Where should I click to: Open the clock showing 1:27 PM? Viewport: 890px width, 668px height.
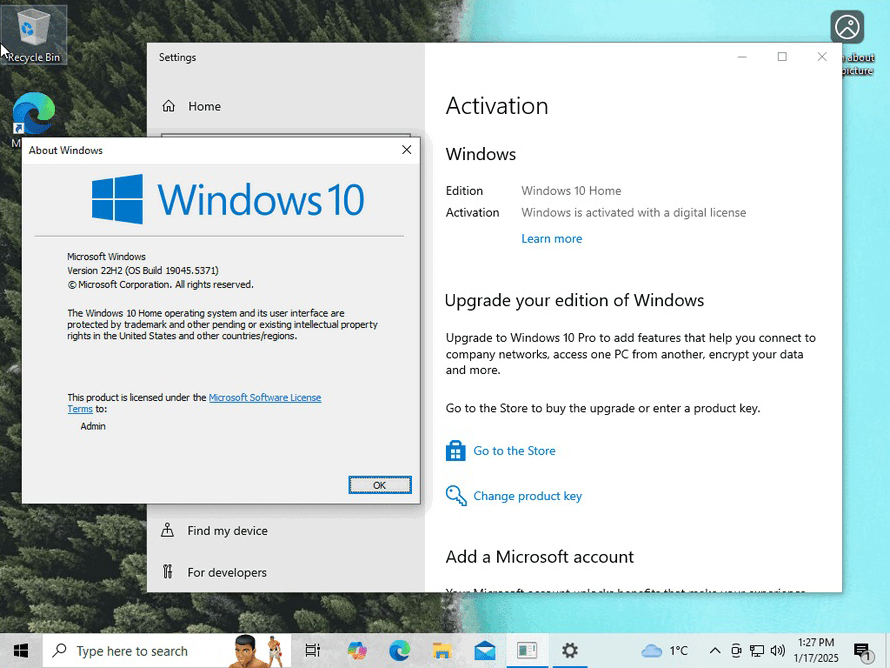point(816,650)
